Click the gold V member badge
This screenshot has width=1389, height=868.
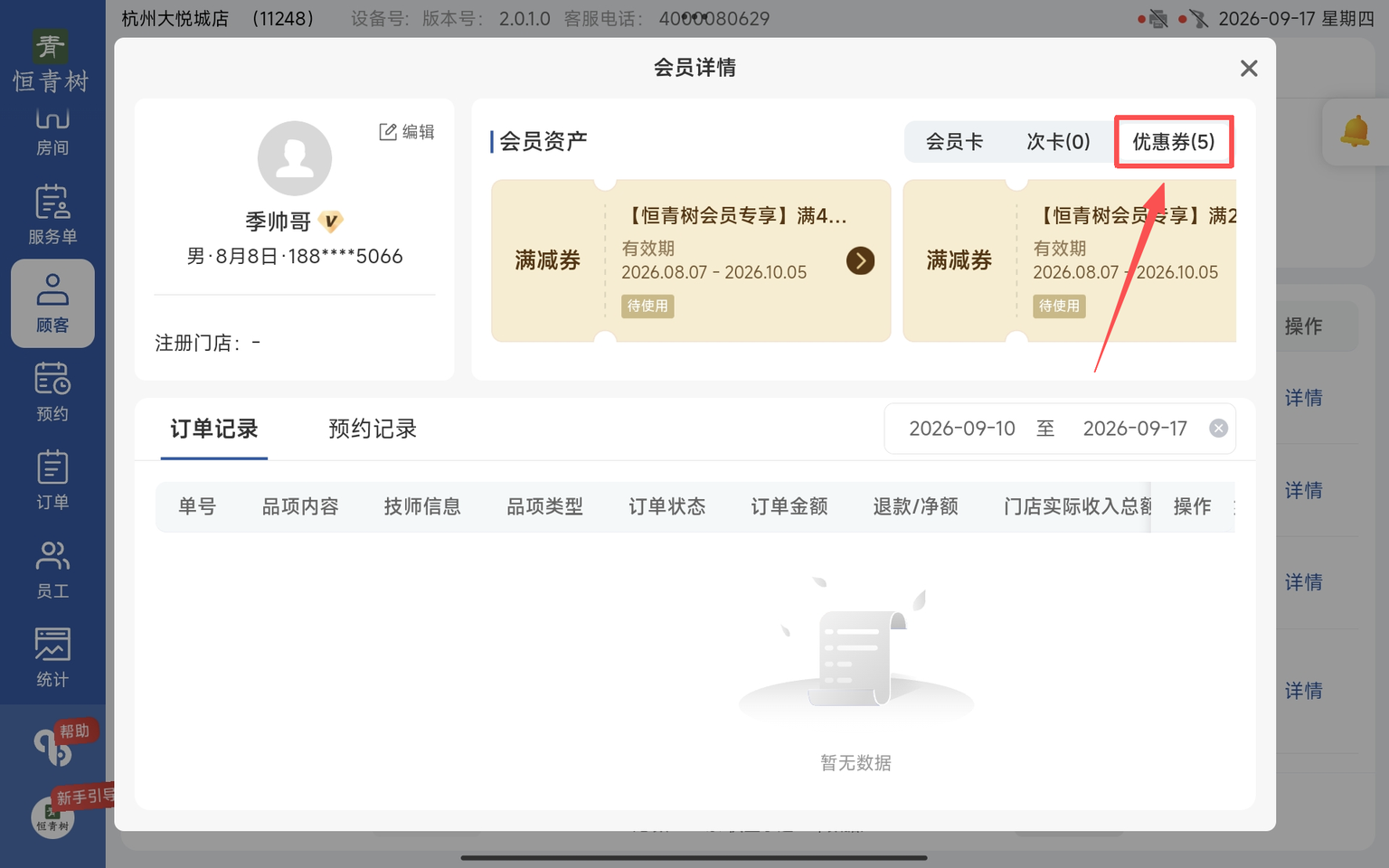pyautogui.click(x=331, y=222)
